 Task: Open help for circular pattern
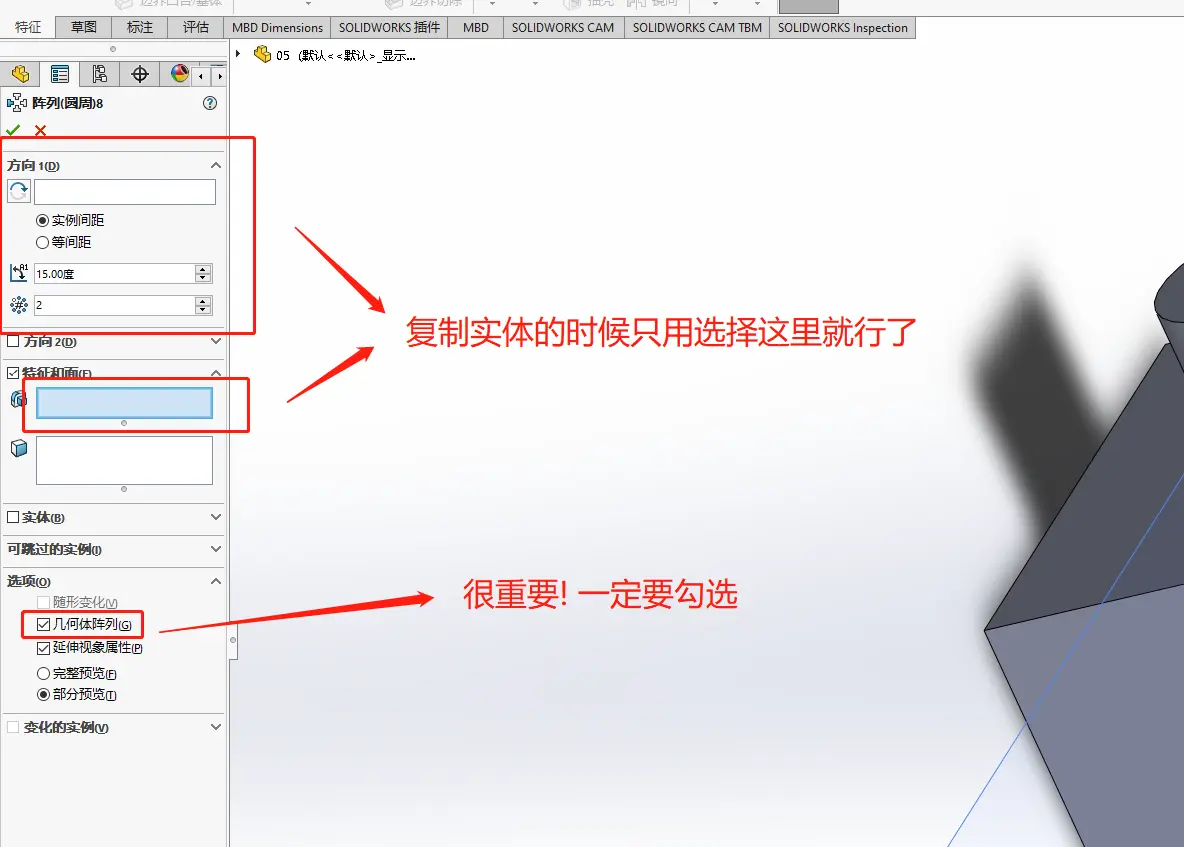coord(210,103)
